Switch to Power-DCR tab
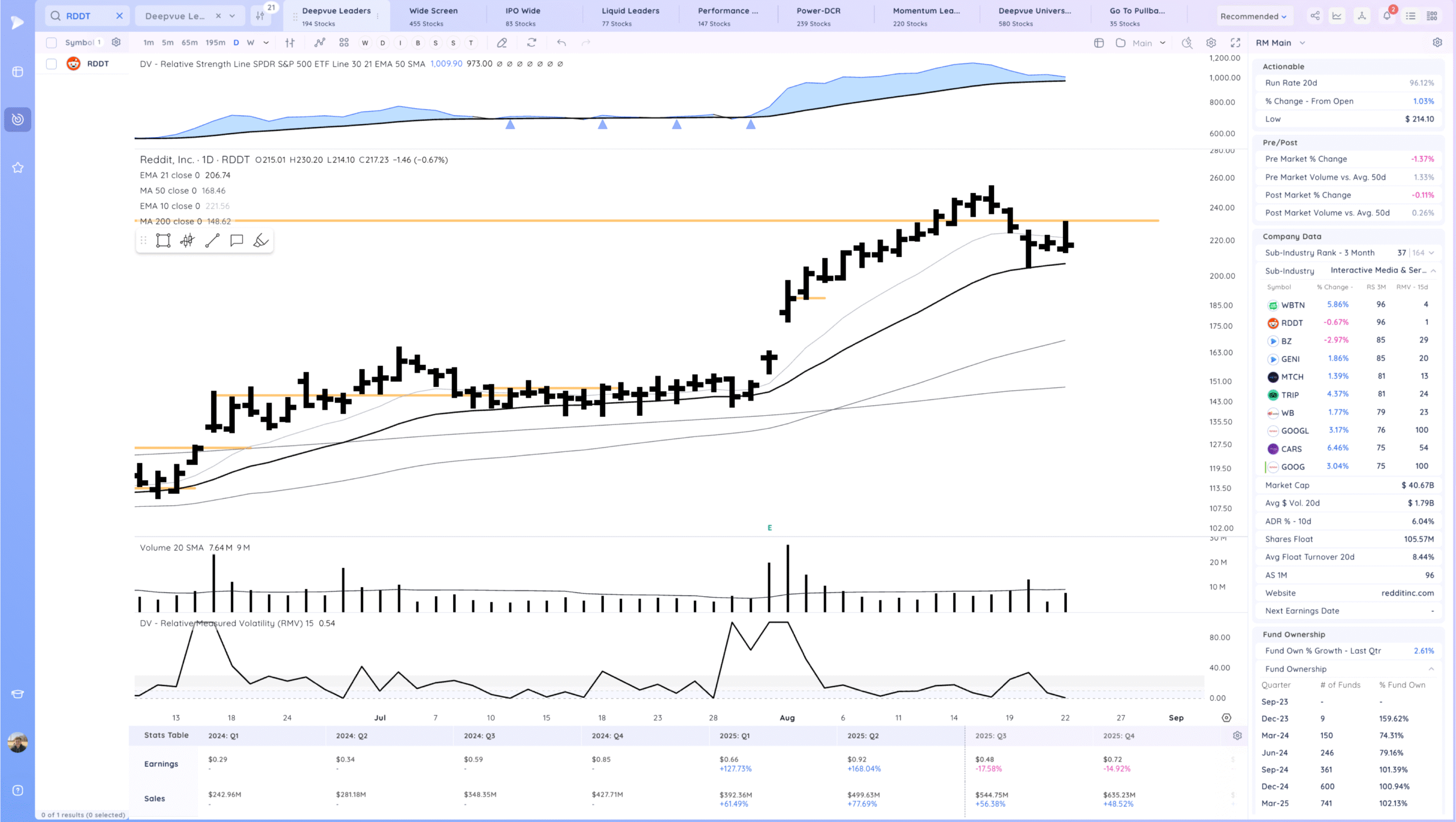Image resolution: width=1456 pixels, height=822 pixels. tap(818, 16)
